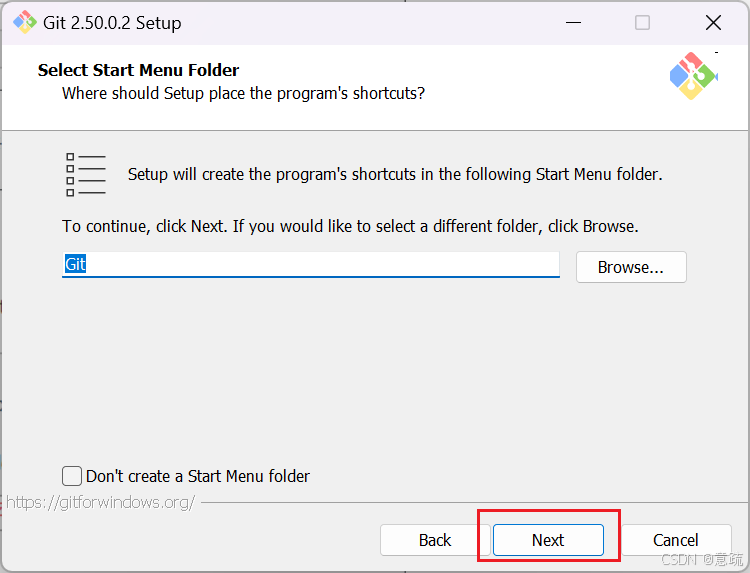Go to the next setup step

tap(548, 540)
